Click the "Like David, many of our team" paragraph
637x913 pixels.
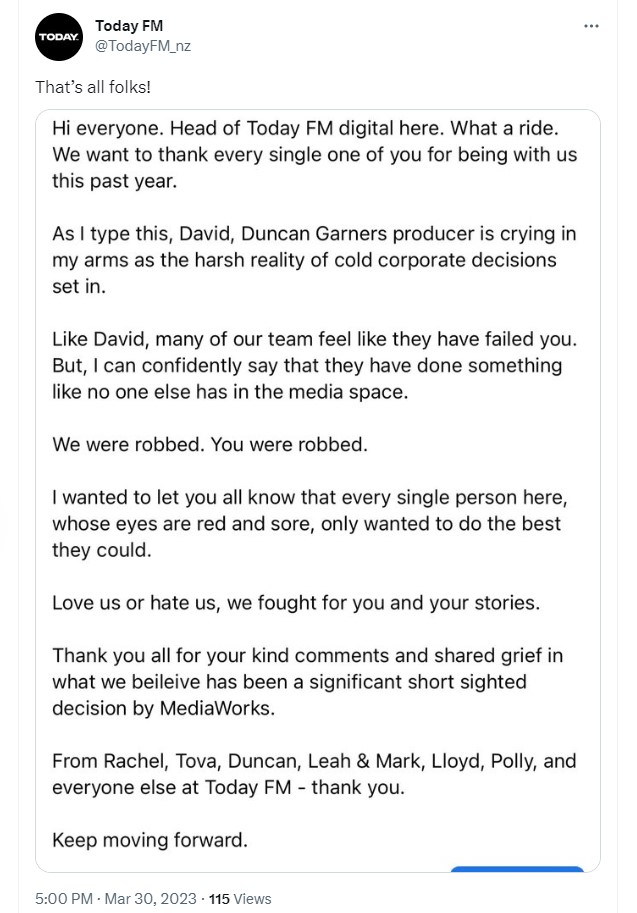[x=309, y=365]
